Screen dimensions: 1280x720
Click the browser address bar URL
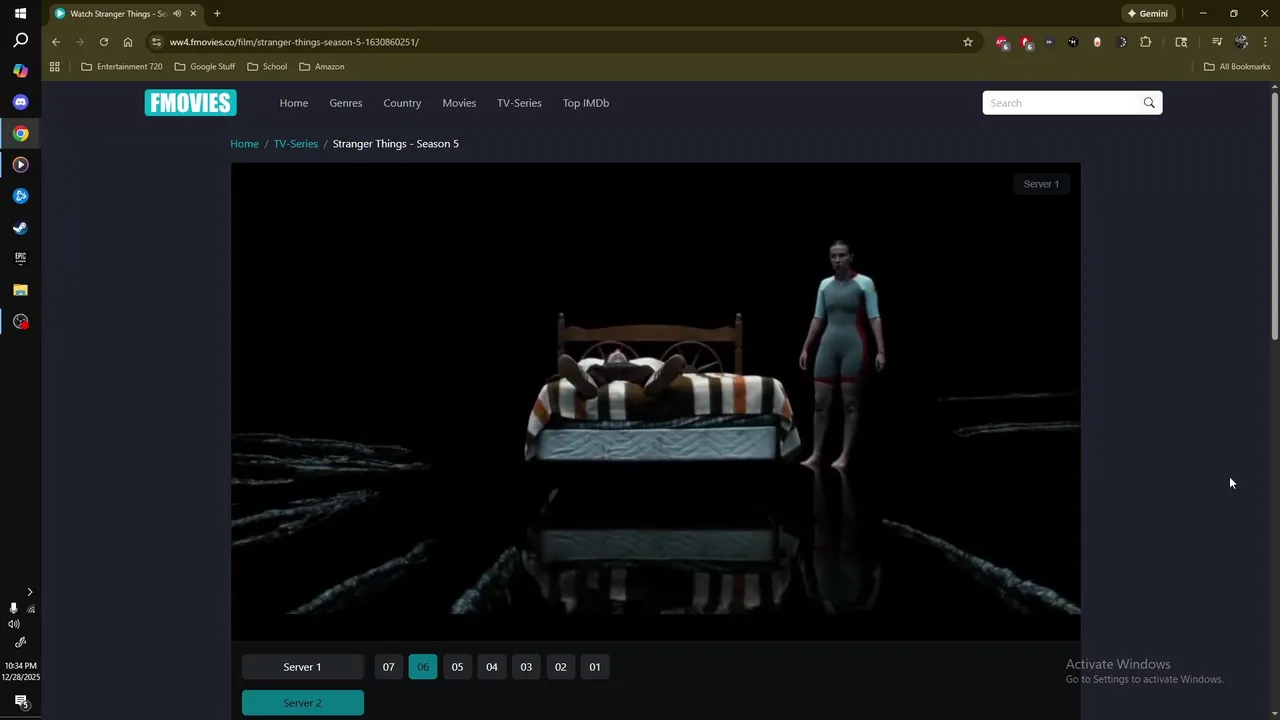coord(294,42)
